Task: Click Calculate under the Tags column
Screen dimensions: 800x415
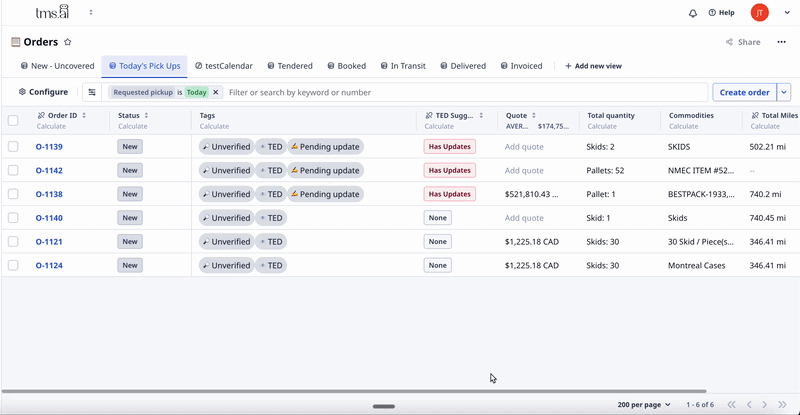Action: pos(214,126)
